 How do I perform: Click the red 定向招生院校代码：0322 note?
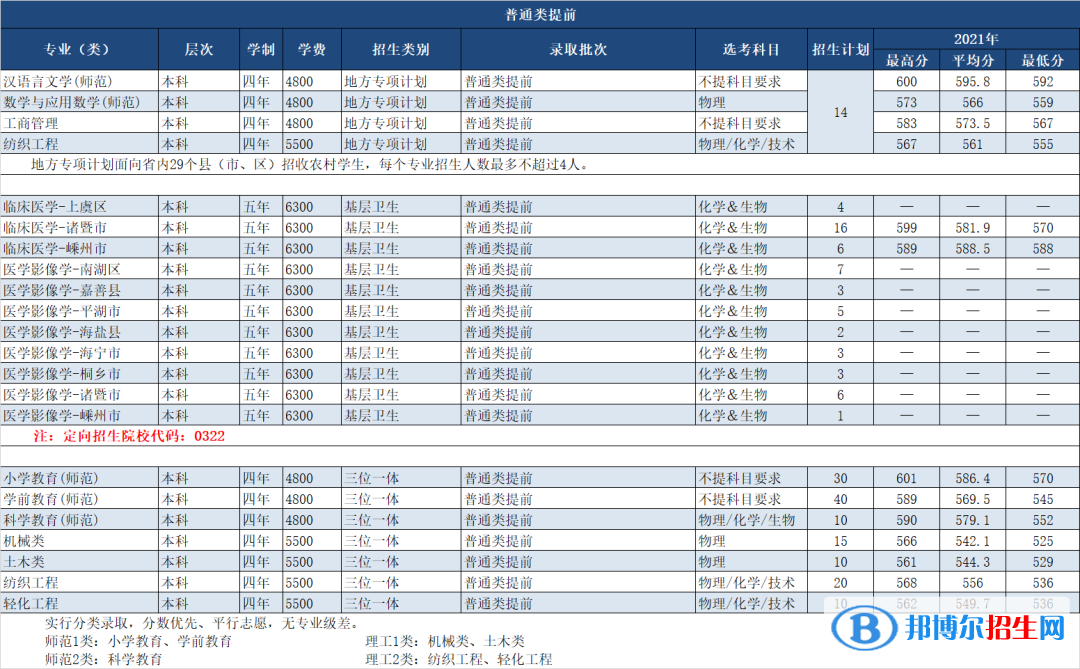pyautogui.click(x=129, y=436)
